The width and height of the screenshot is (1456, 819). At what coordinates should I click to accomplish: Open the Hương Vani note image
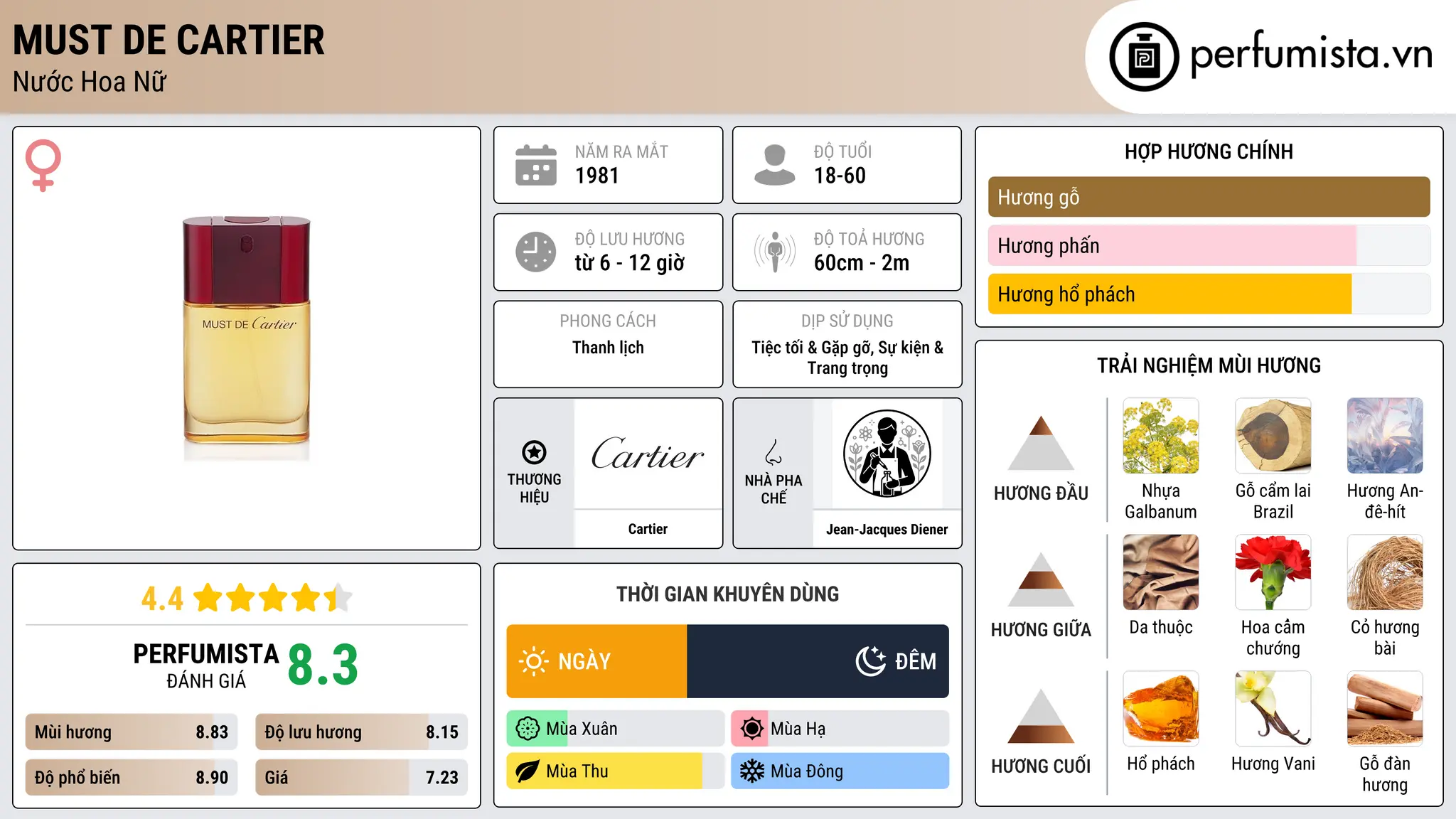pos(1273,709)
